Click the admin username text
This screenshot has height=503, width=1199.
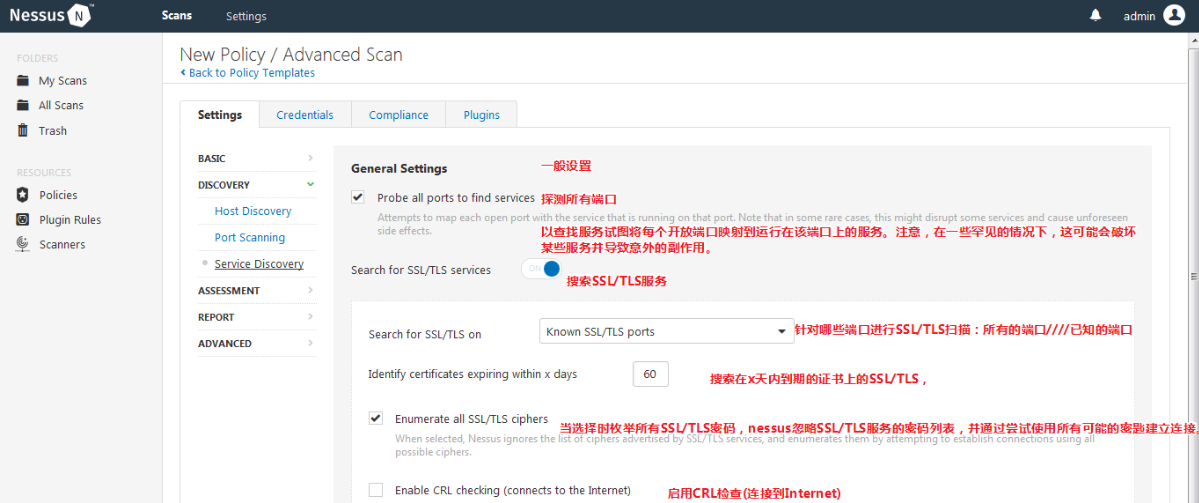[x=1139, y=16]
